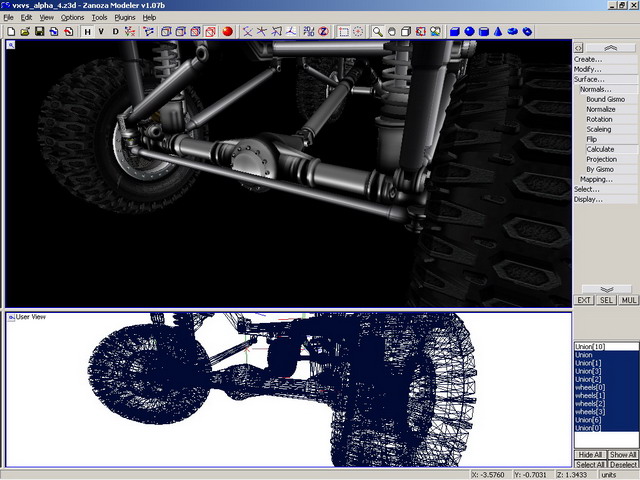This screenshot has height=480, width=640.
Task: Expand the Create... section
Action: (x=588, y=59)
